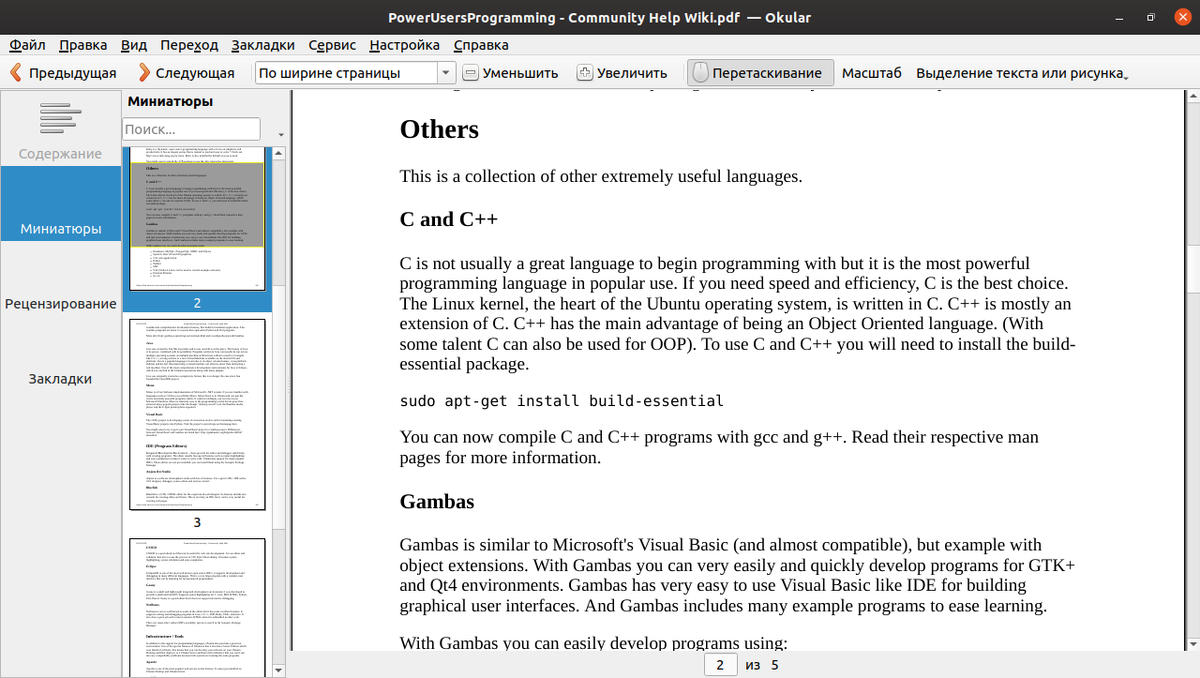Open the Содержание contents panel icon
Viewport: 1200px width, 678px height.
(x=60, y=119)
